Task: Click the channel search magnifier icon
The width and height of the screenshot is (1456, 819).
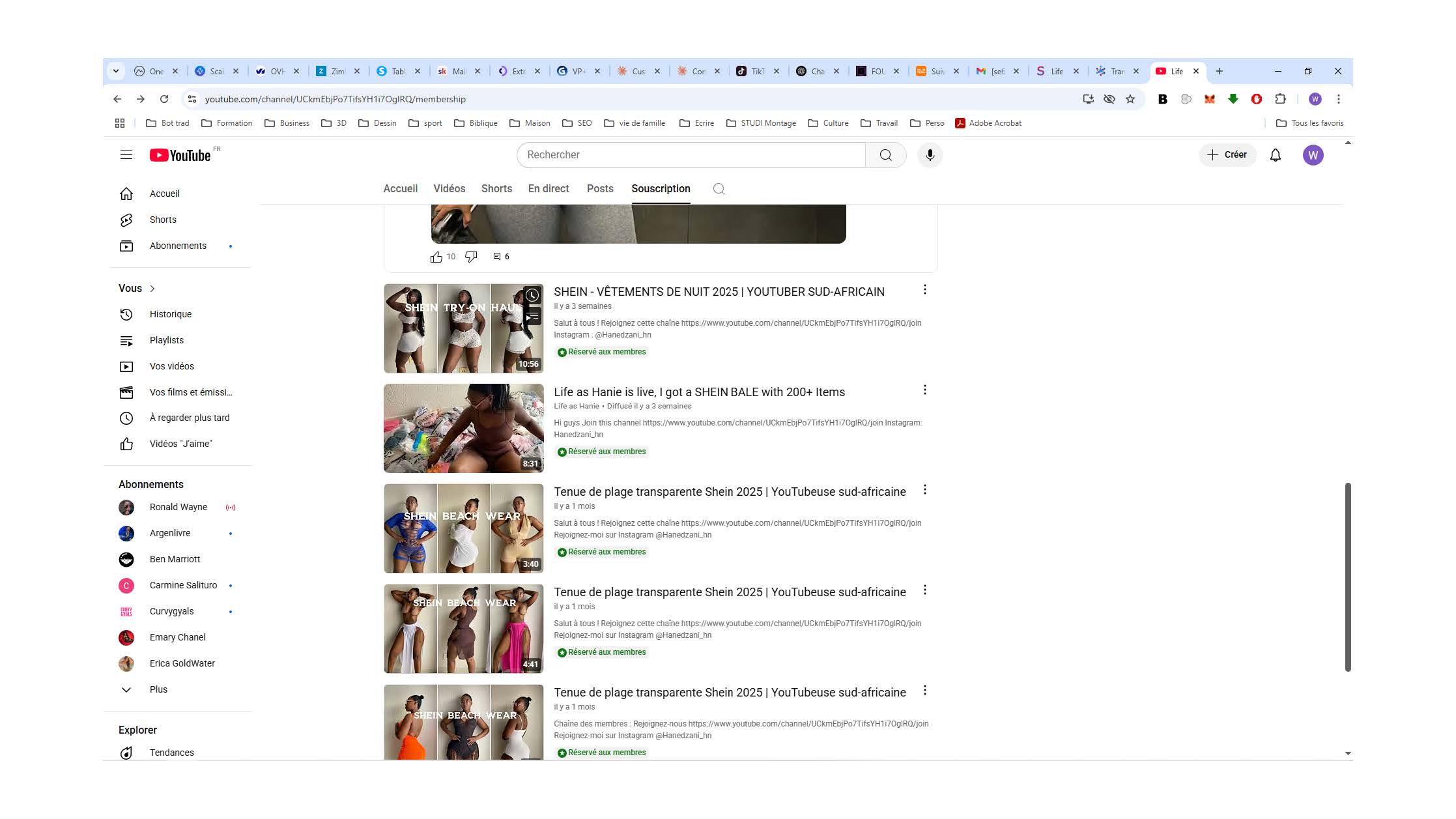Action: [x=719, y=189]
